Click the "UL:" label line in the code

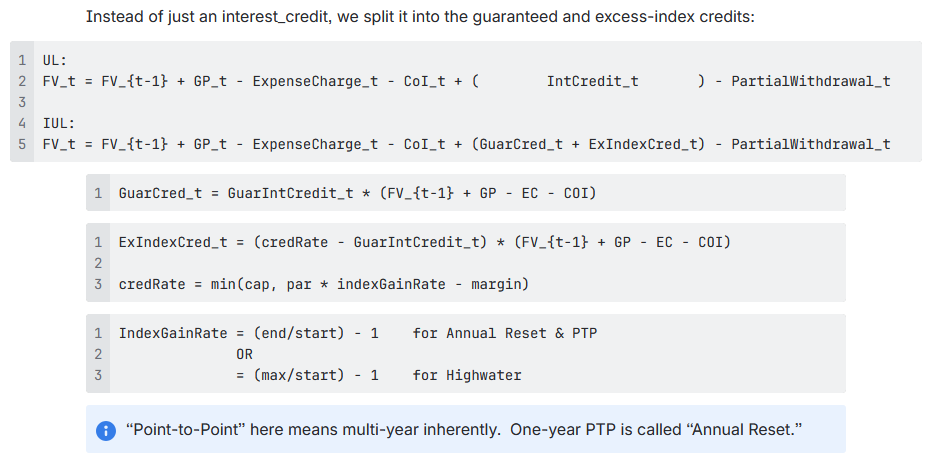pyautogui.click(x=55, y=59)
